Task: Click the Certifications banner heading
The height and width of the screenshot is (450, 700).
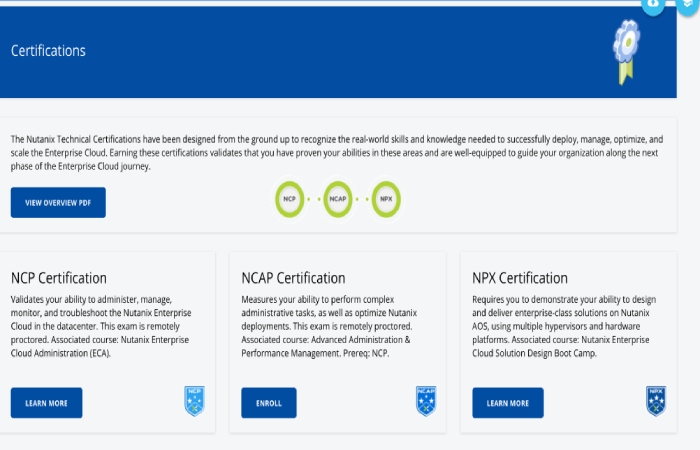Action: [48, 51]
